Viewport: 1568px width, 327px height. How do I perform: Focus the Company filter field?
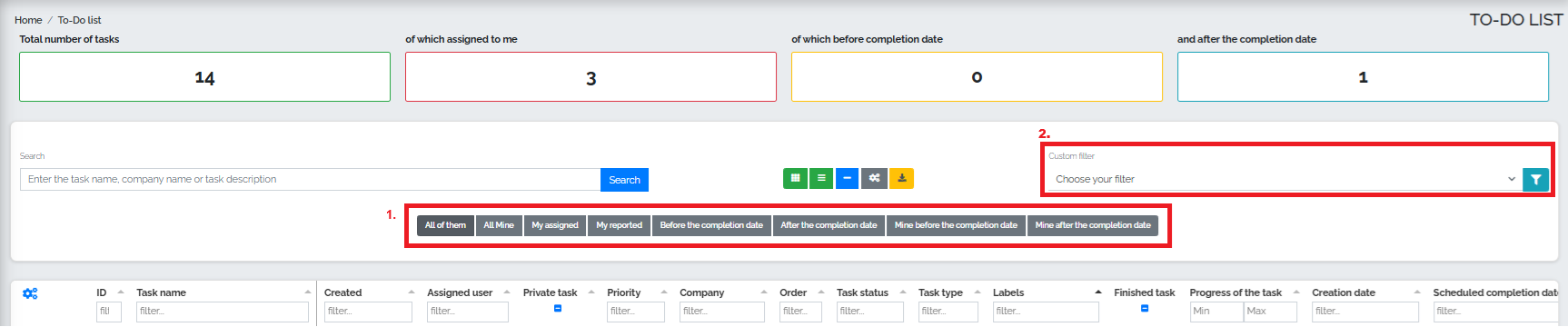[x=722, y=312]
